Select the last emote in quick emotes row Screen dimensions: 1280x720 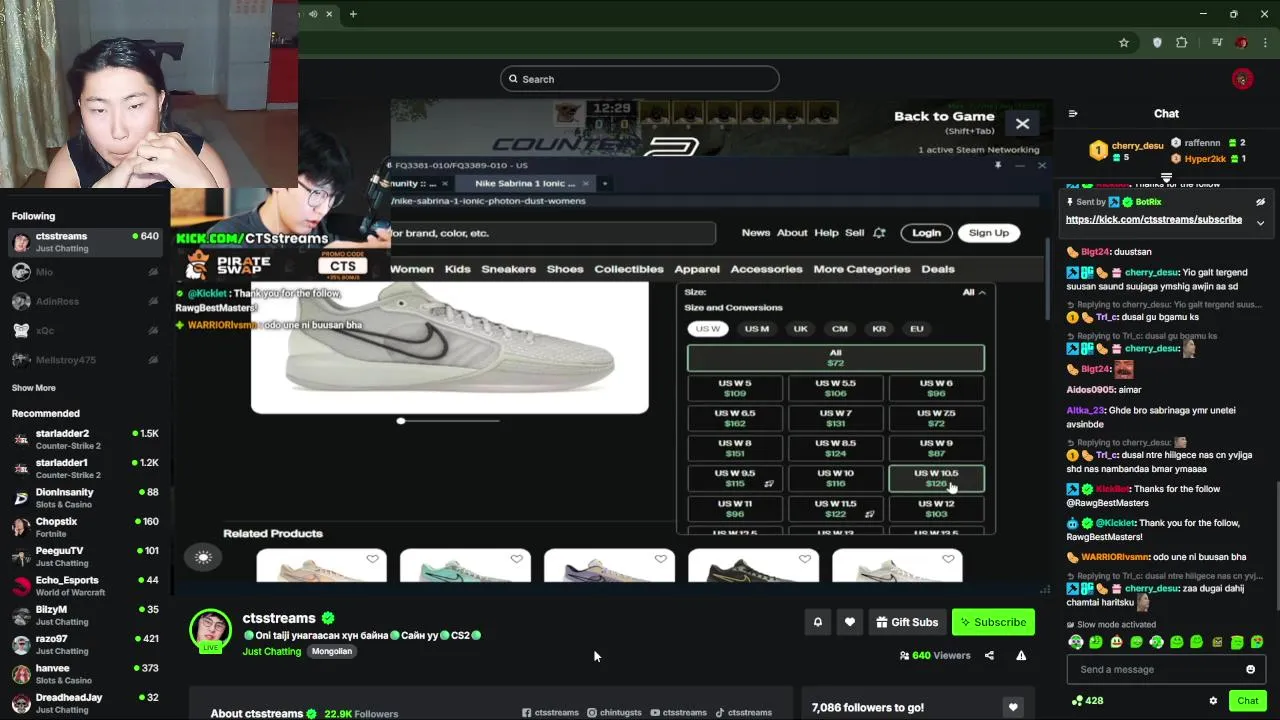tap(1257, 642)
